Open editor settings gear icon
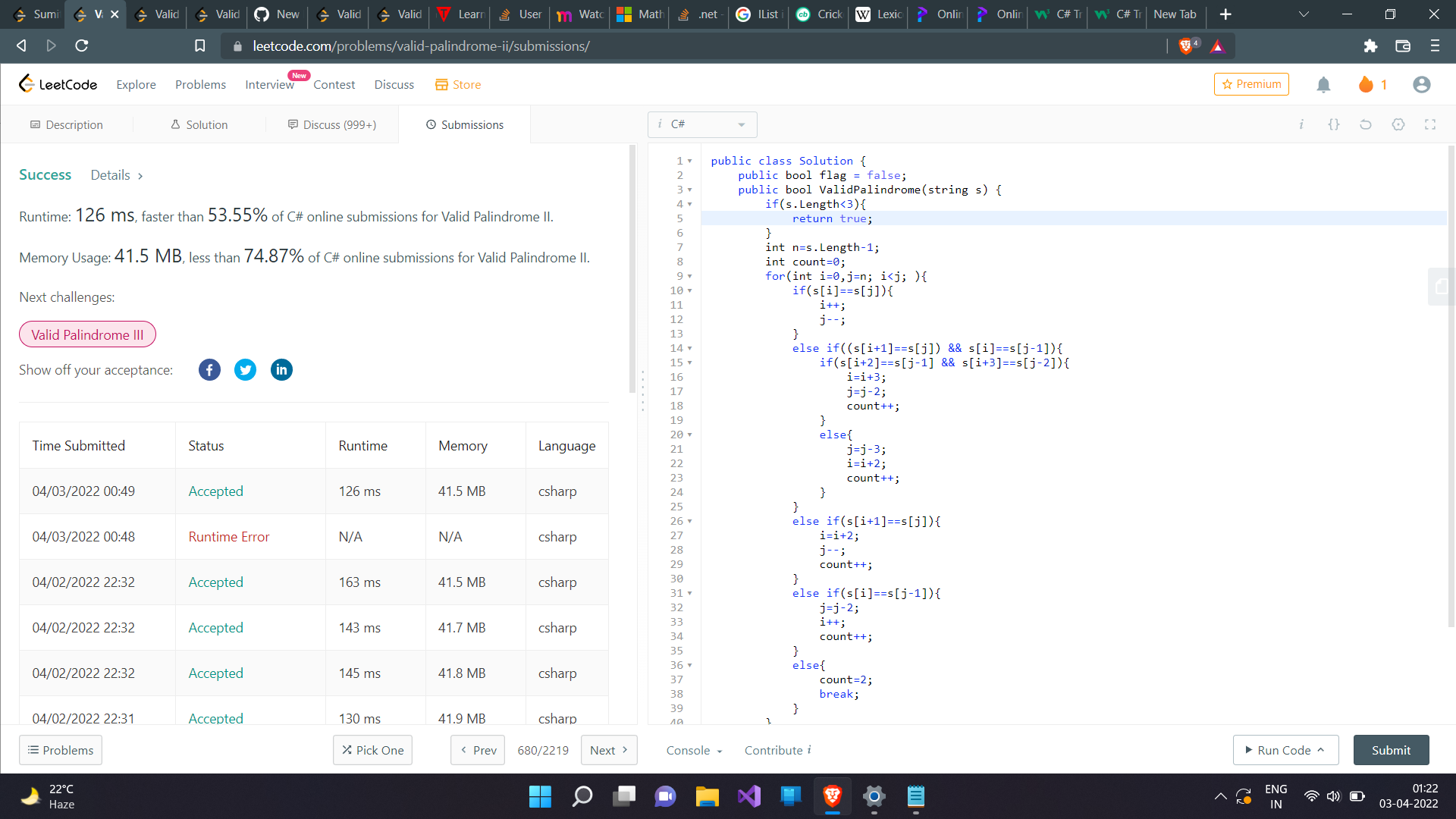This screenshot has width=1456, height=819. point(1398,124)
